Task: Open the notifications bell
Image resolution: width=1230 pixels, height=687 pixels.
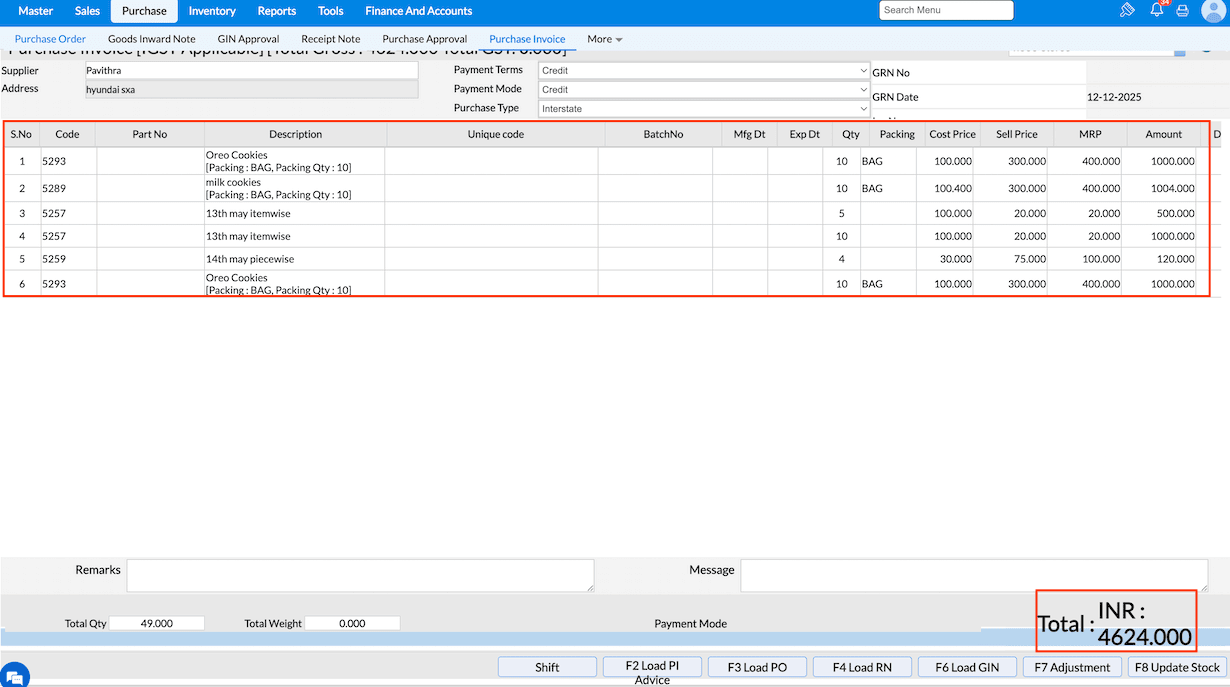Action: pyautogui.click(x=1157, y=11)
